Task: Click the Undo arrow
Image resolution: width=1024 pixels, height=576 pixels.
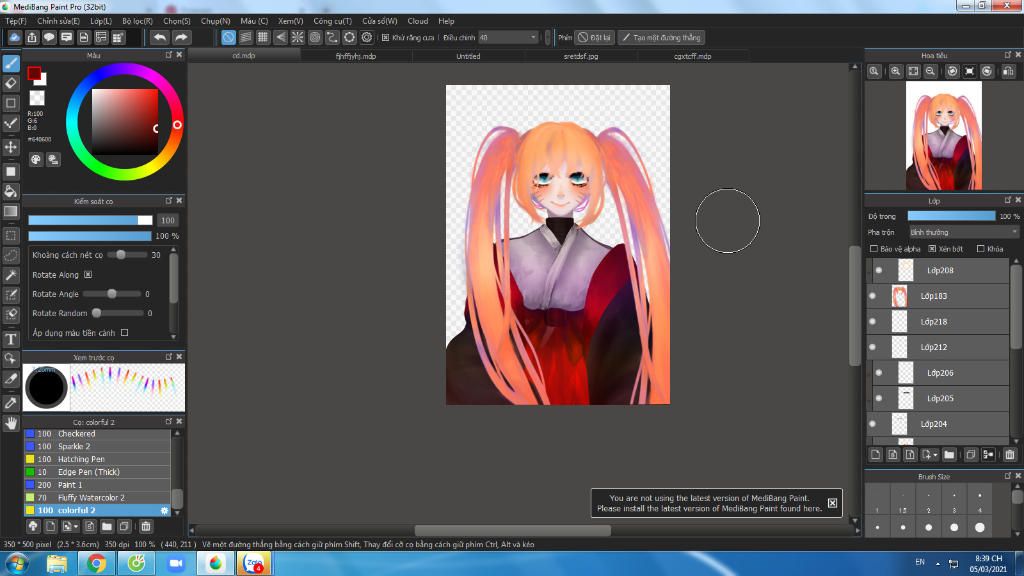Action: (x=159, y=37)
